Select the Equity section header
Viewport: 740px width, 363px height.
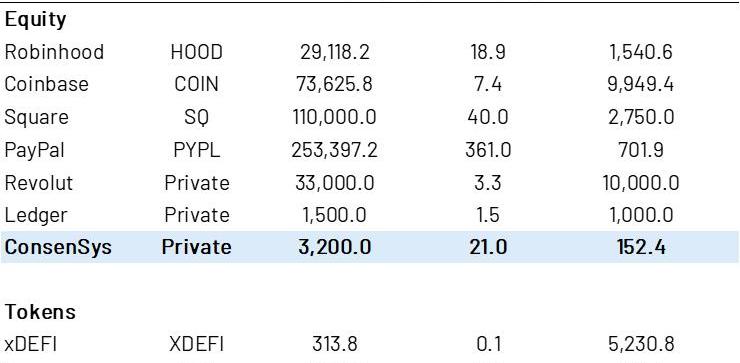coord(35,20)
